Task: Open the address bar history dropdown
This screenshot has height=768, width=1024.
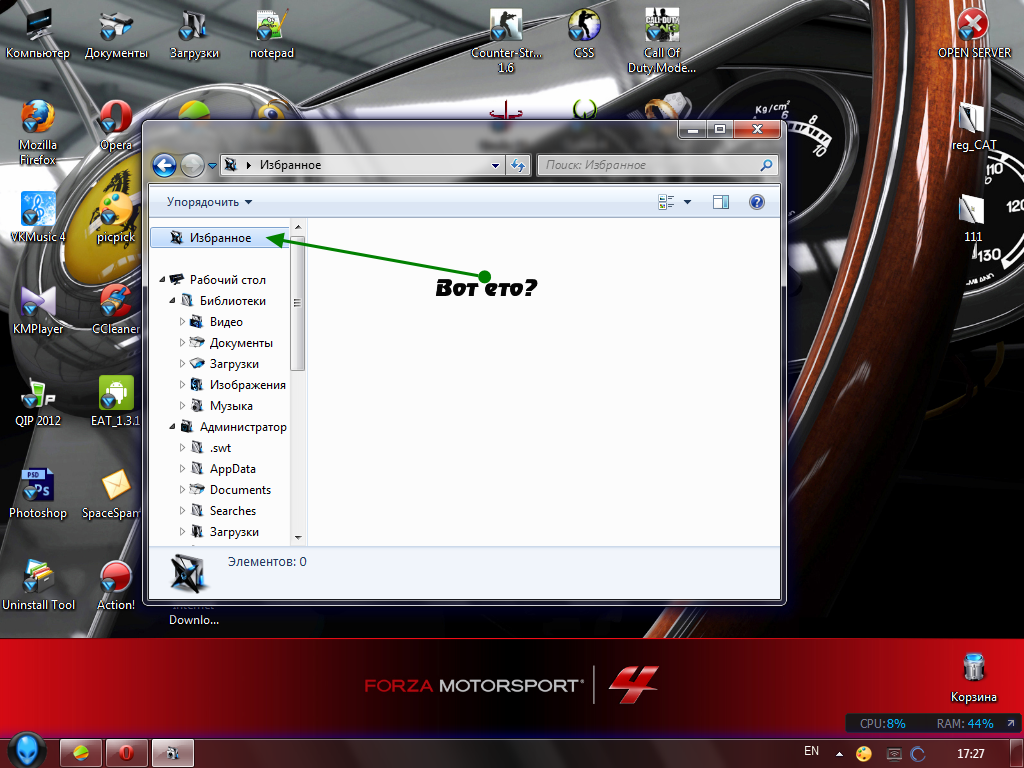Action: (x=495, y=165)
